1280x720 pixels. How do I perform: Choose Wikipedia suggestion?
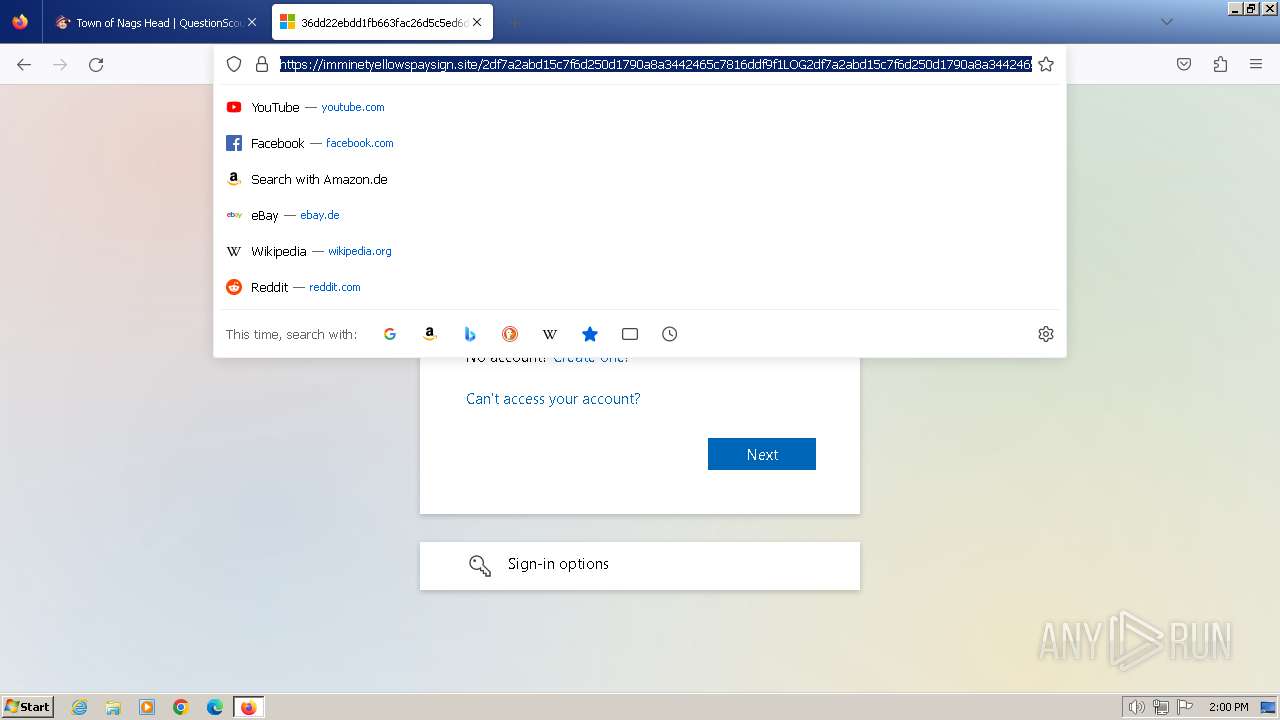[x=640, y=251]
